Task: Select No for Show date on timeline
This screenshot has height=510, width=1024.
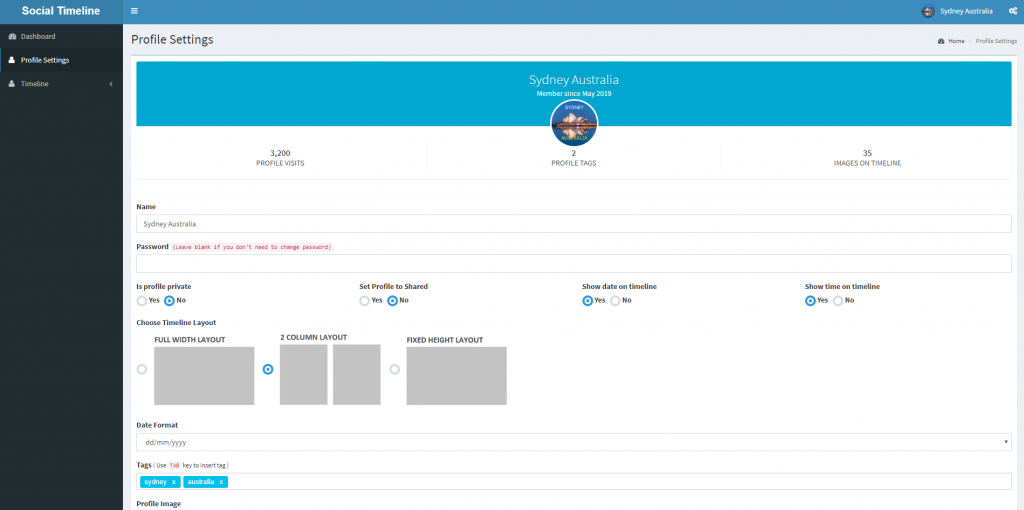Action: tap(615, 301)
